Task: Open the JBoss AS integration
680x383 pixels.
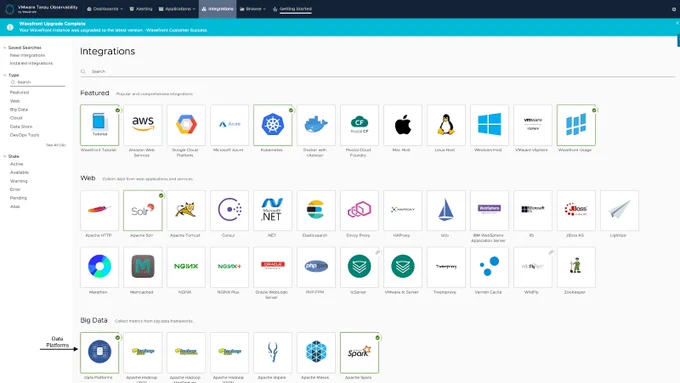Action: [576, 210]
